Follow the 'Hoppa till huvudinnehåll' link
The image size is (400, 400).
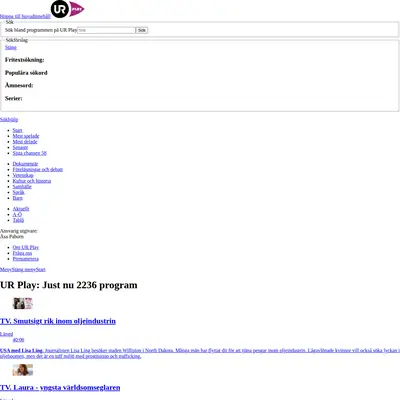tap(25, 16)
